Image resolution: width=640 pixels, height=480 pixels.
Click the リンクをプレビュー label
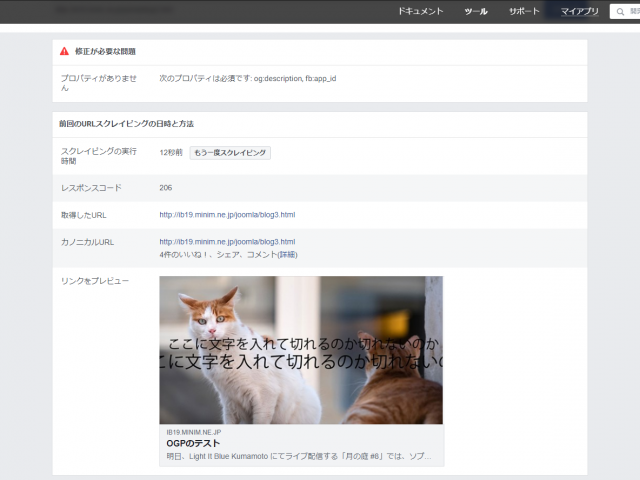(x=95, y=281)
